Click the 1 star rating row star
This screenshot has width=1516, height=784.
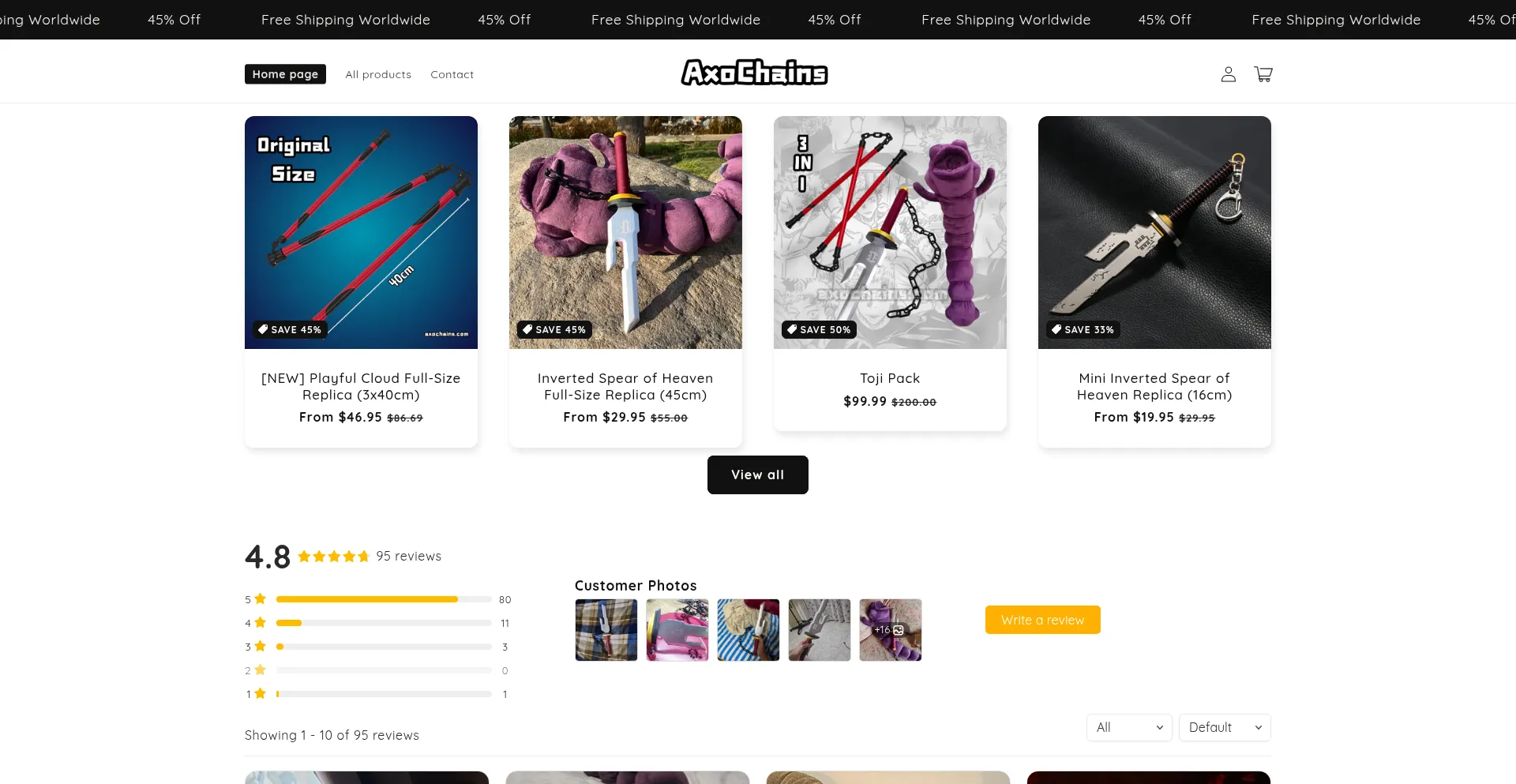coord(260,694)
